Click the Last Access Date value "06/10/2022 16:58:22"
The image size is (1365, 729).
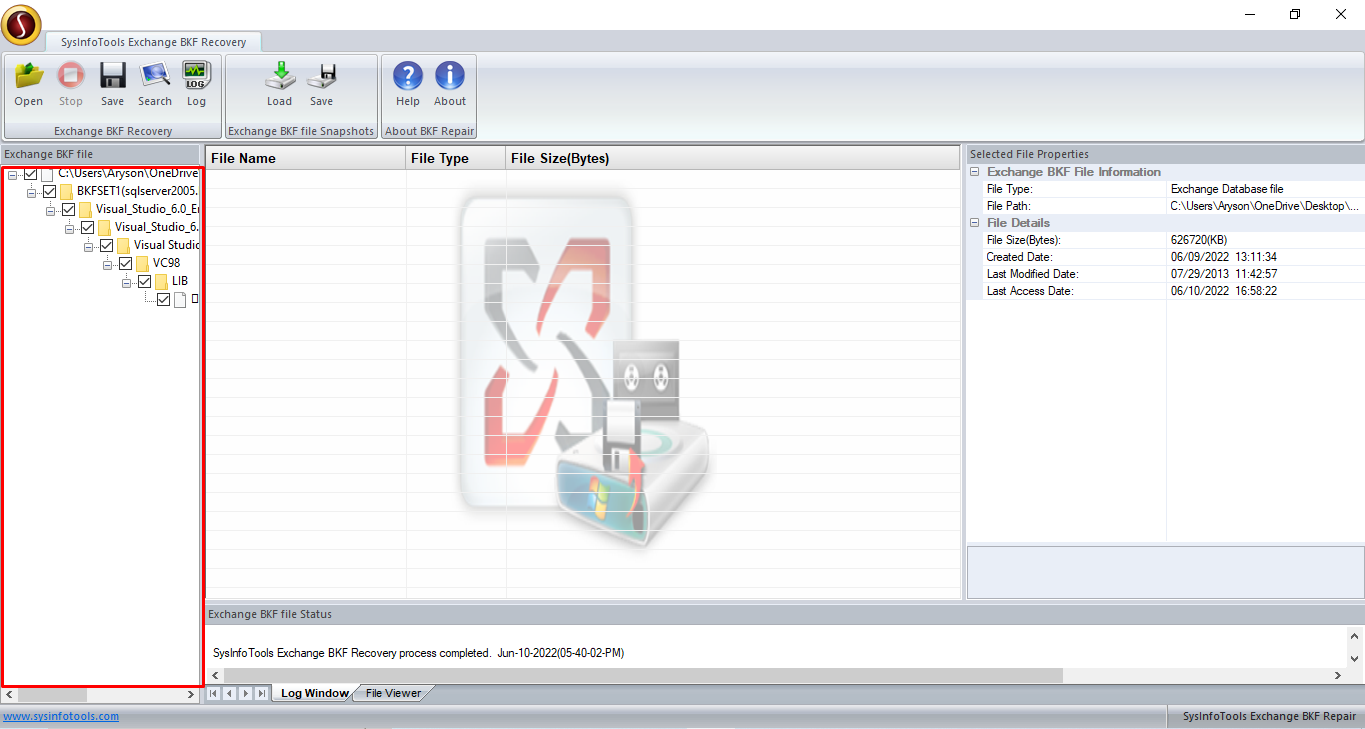click(1223, 291)
